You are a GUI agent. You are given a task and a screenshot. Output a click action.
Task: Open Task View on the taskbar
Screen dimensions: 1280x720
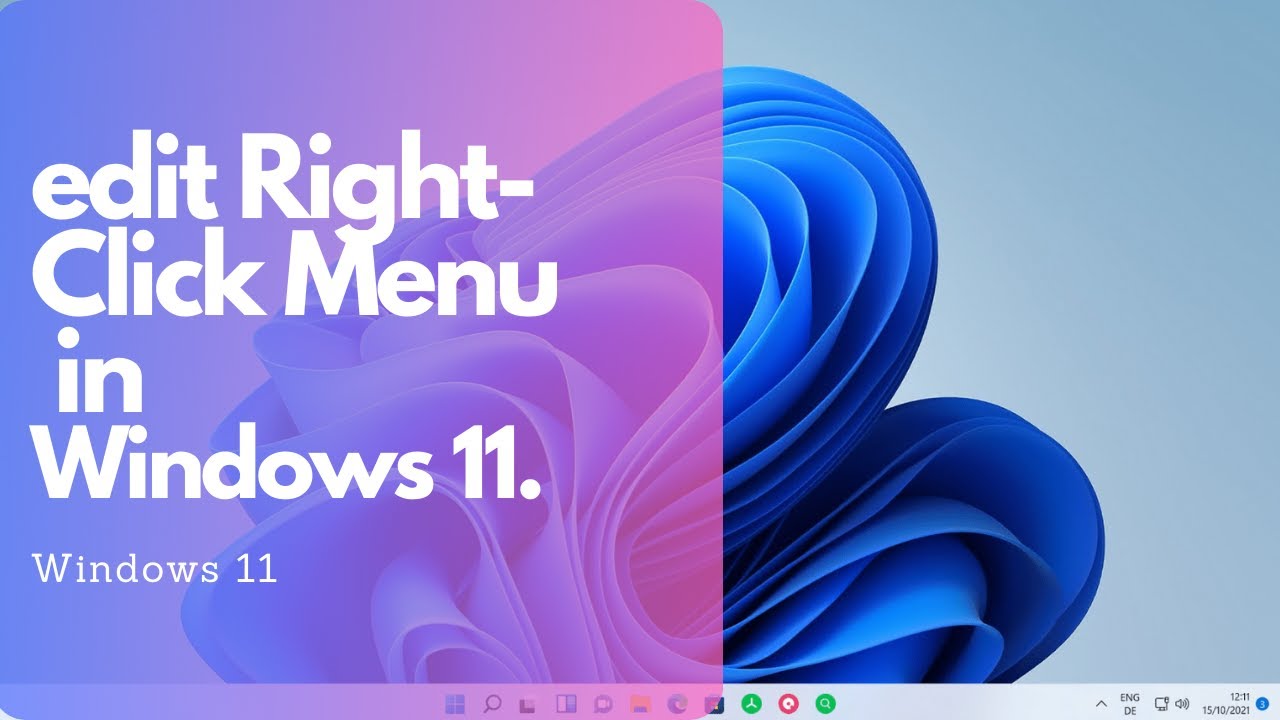[x=529, y=705]
